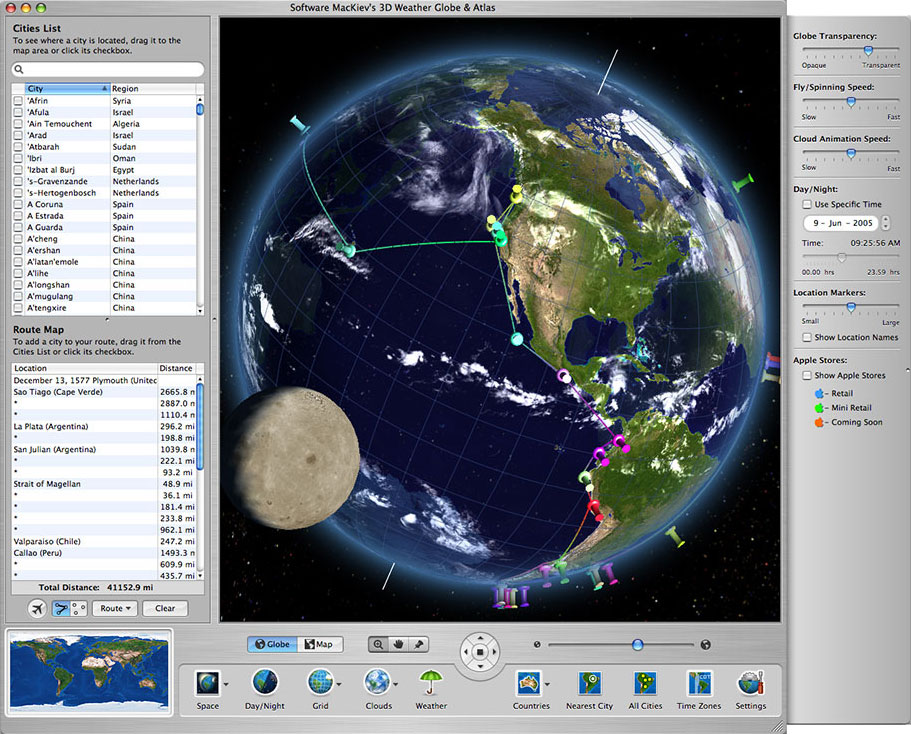The width and height of the screenshot is (911, 734).
Task: Click the down arrow on navigation pad
Action: pos(480,666)
